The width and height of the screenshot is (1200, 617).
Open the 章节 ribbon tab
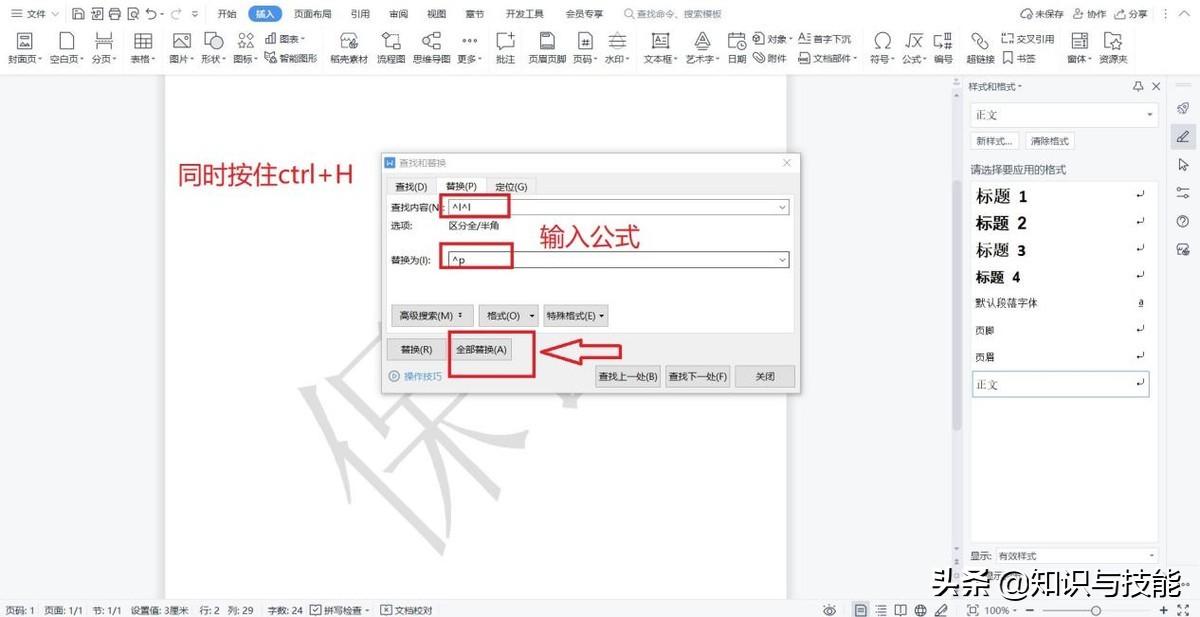pyautogui.click(x=475, y=13)
